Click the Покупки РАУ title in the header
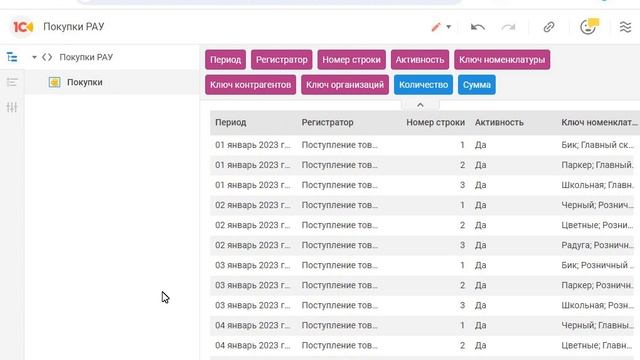 74,27
